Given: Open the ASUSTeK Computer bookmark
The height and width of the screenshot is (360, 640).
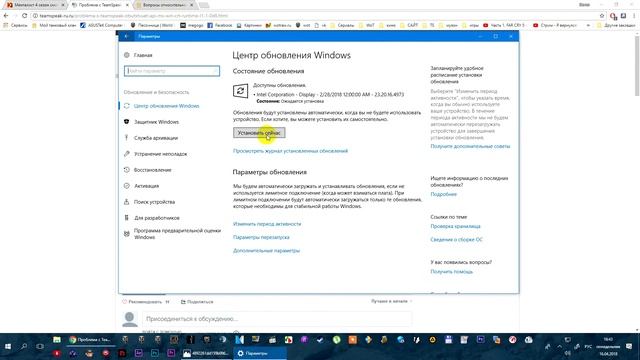Looking at the screenshot, I should click(102, 25).
